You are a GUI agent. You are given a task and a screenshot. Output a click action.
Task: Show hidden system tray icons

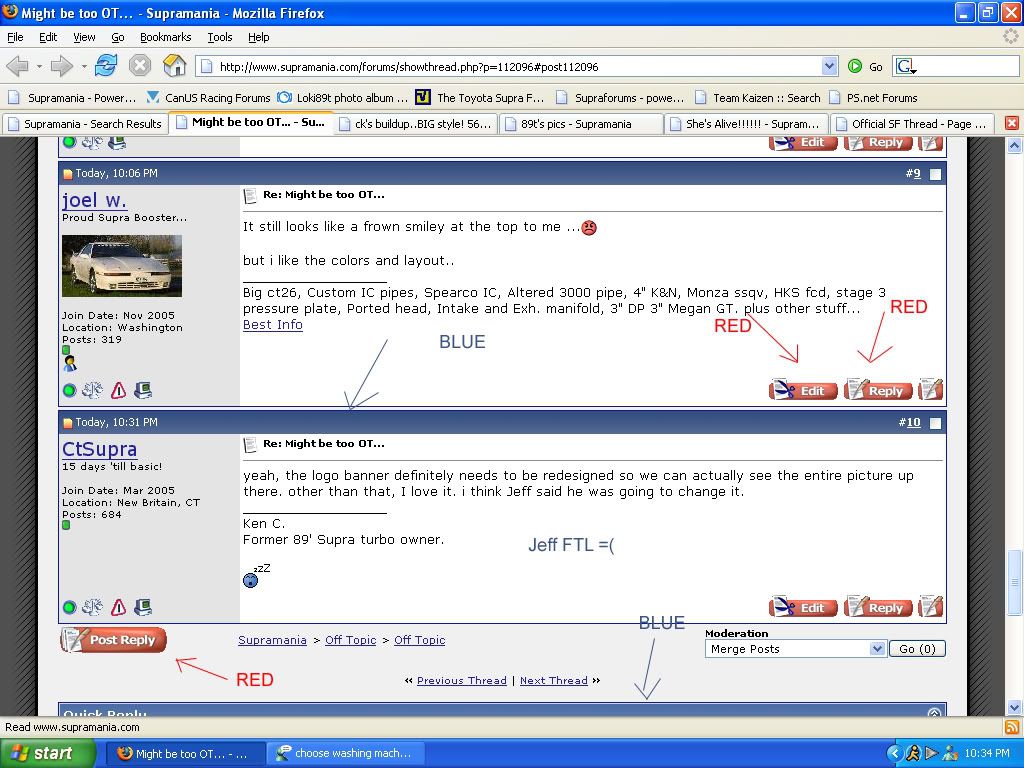tap(895, 753)
